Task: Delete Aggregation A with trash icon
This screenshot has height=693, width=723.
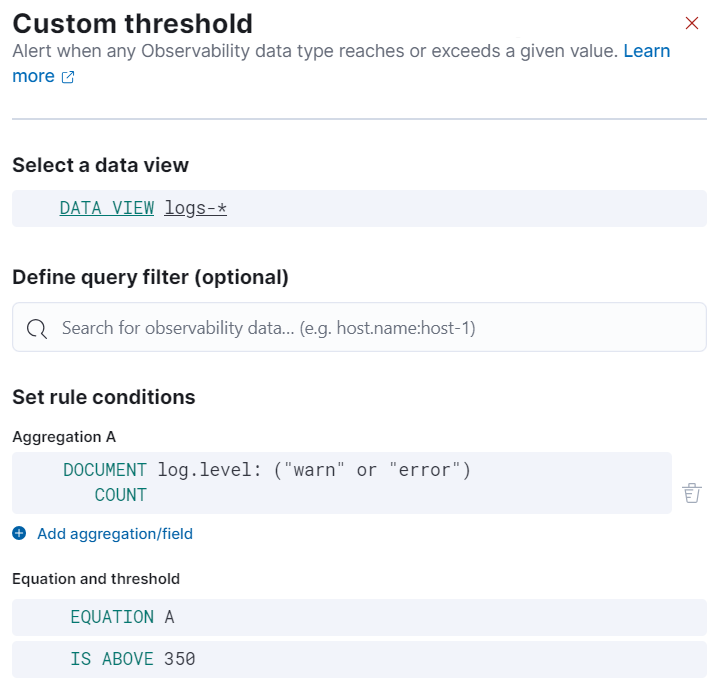Action: 692,492
